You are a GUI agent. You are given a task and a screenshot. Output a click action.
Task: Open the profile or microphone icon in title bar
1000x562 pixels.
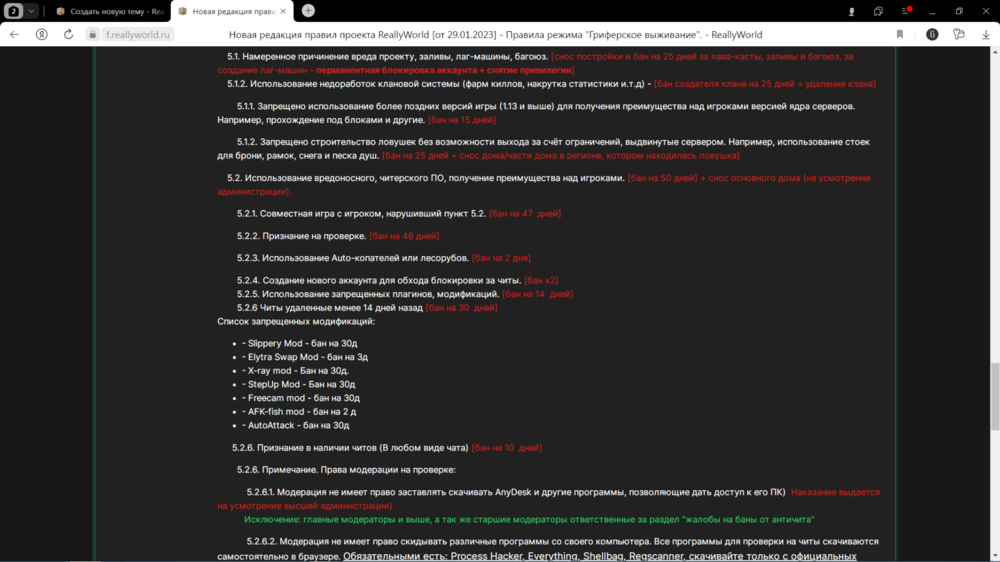(x=851, y=11)
